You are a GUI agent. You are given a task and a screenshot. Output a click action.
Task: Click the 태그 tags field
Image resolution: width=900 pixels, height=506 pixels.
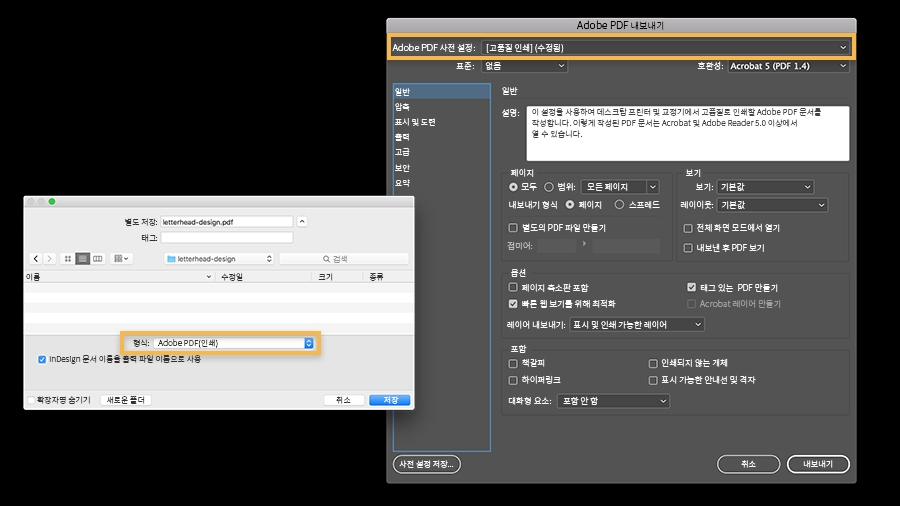click(227, 238)
